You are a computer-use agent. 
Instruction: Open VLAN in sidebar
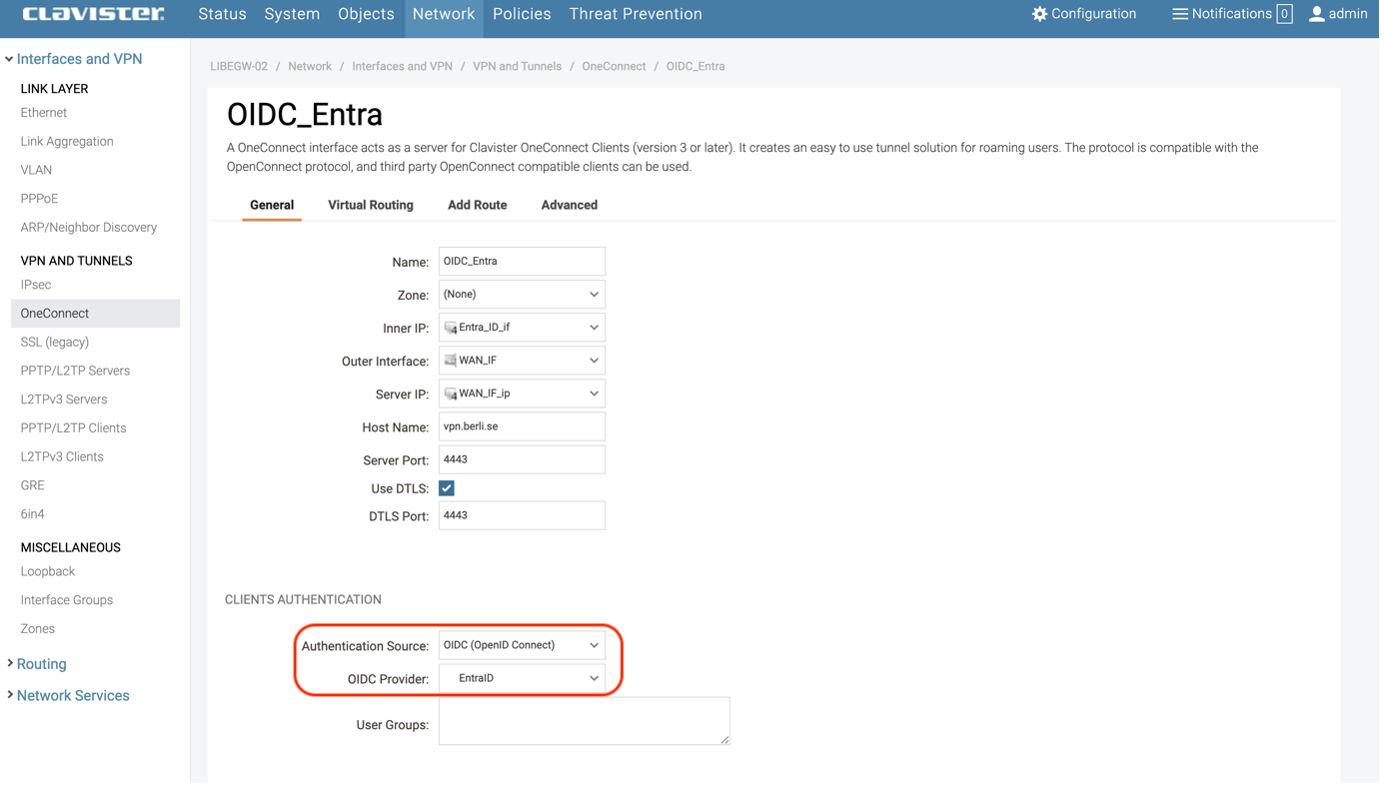tap(36, 170)
